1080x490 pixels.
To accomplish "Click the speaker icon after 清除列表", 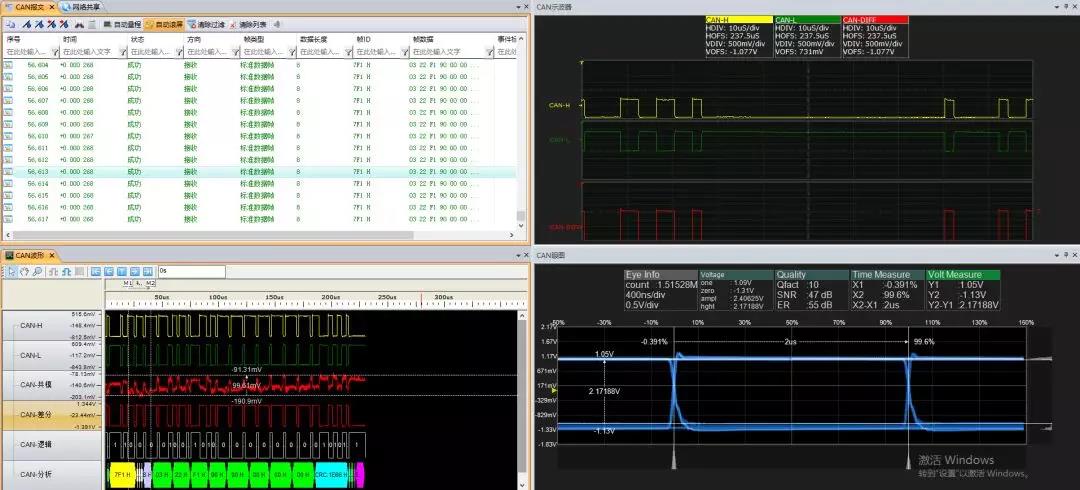I will click(276, 24).
